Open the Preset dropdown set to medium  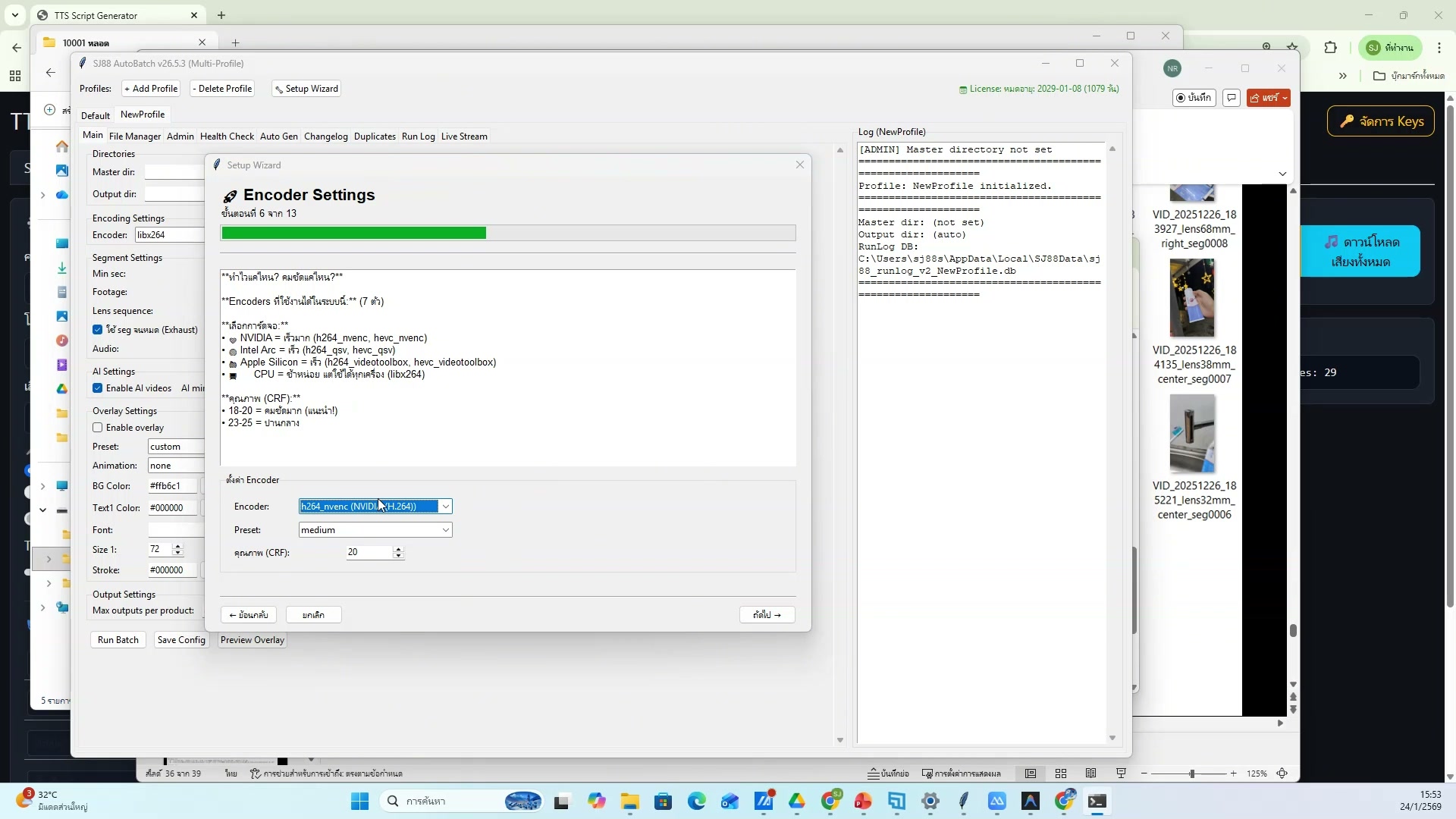click(x=445, y=529)
